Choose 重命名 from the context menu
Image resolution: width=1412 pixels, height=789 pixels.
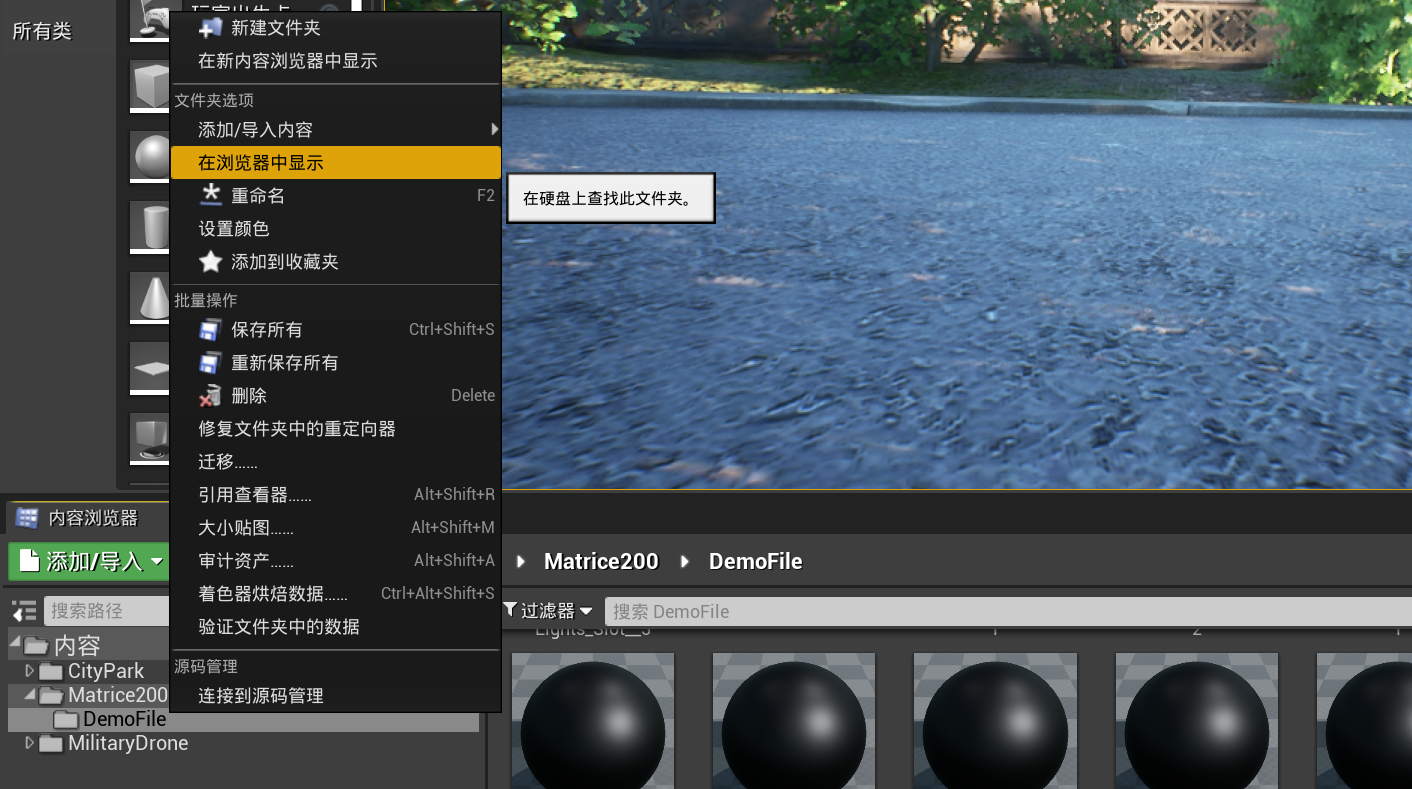click(335, 196)
